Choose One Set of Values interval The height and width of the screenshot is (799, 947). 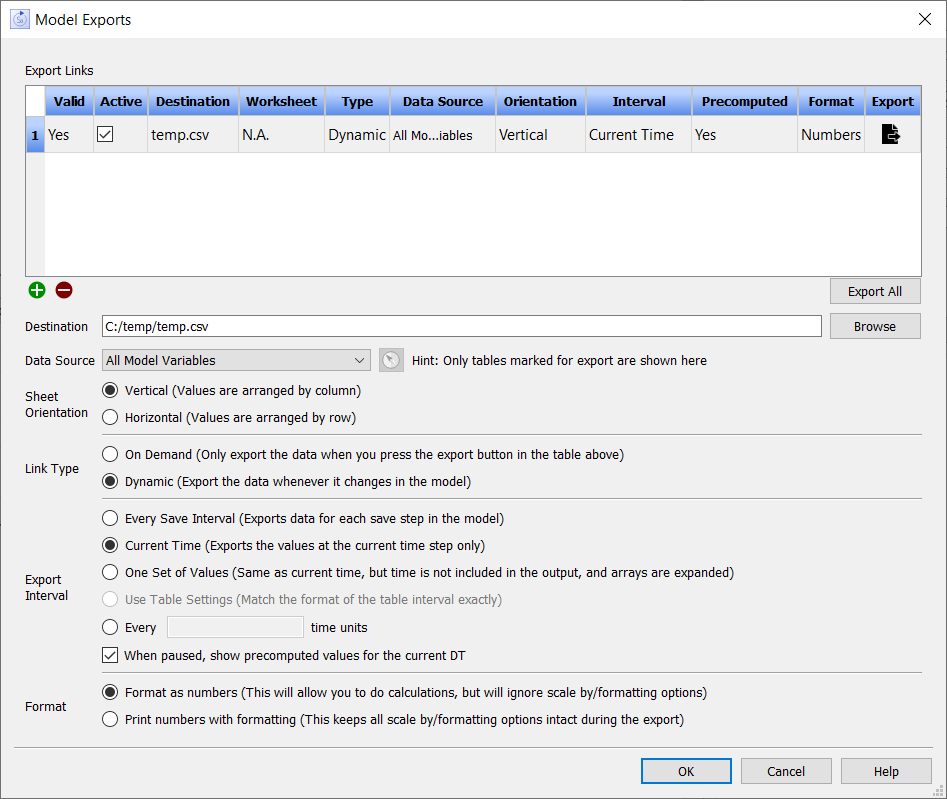tap(110, 572)
